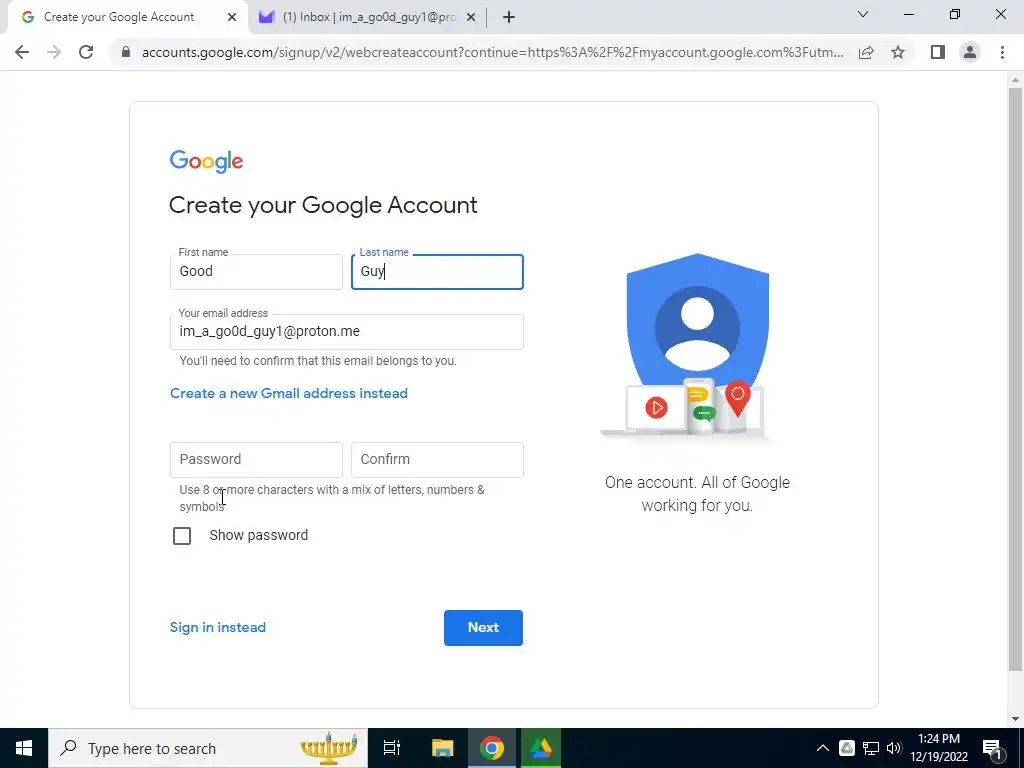
Task: Click the 'Show password' label text
Action: (259, 536)
